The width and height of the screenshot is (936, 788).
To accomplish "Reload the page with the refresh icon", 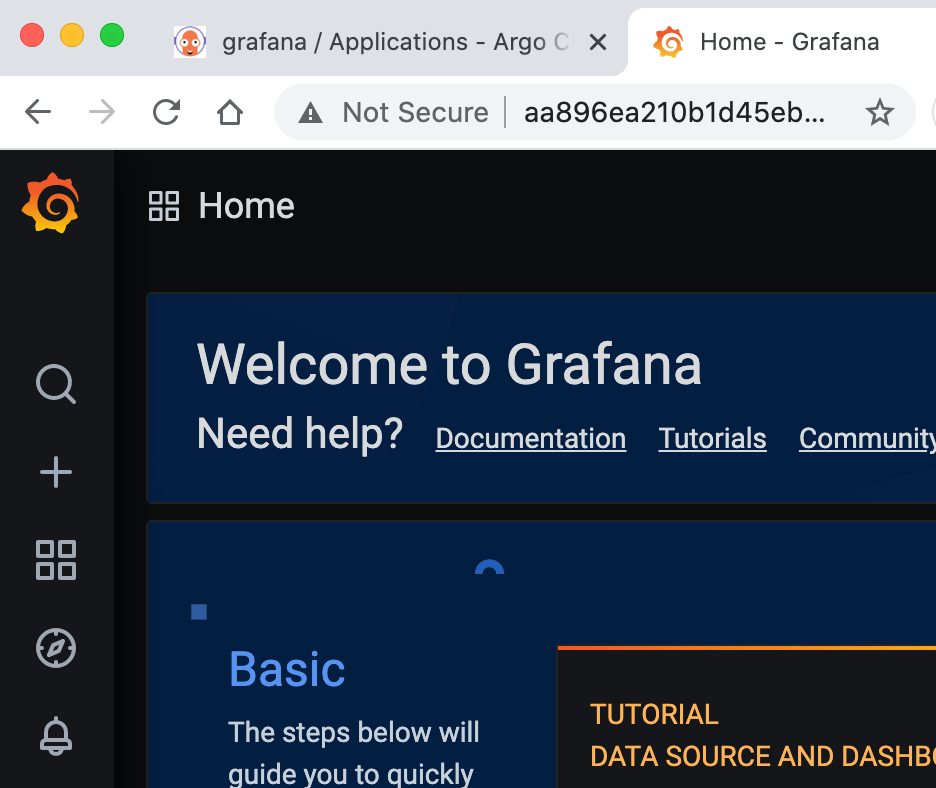I will (x=166, y=112).
